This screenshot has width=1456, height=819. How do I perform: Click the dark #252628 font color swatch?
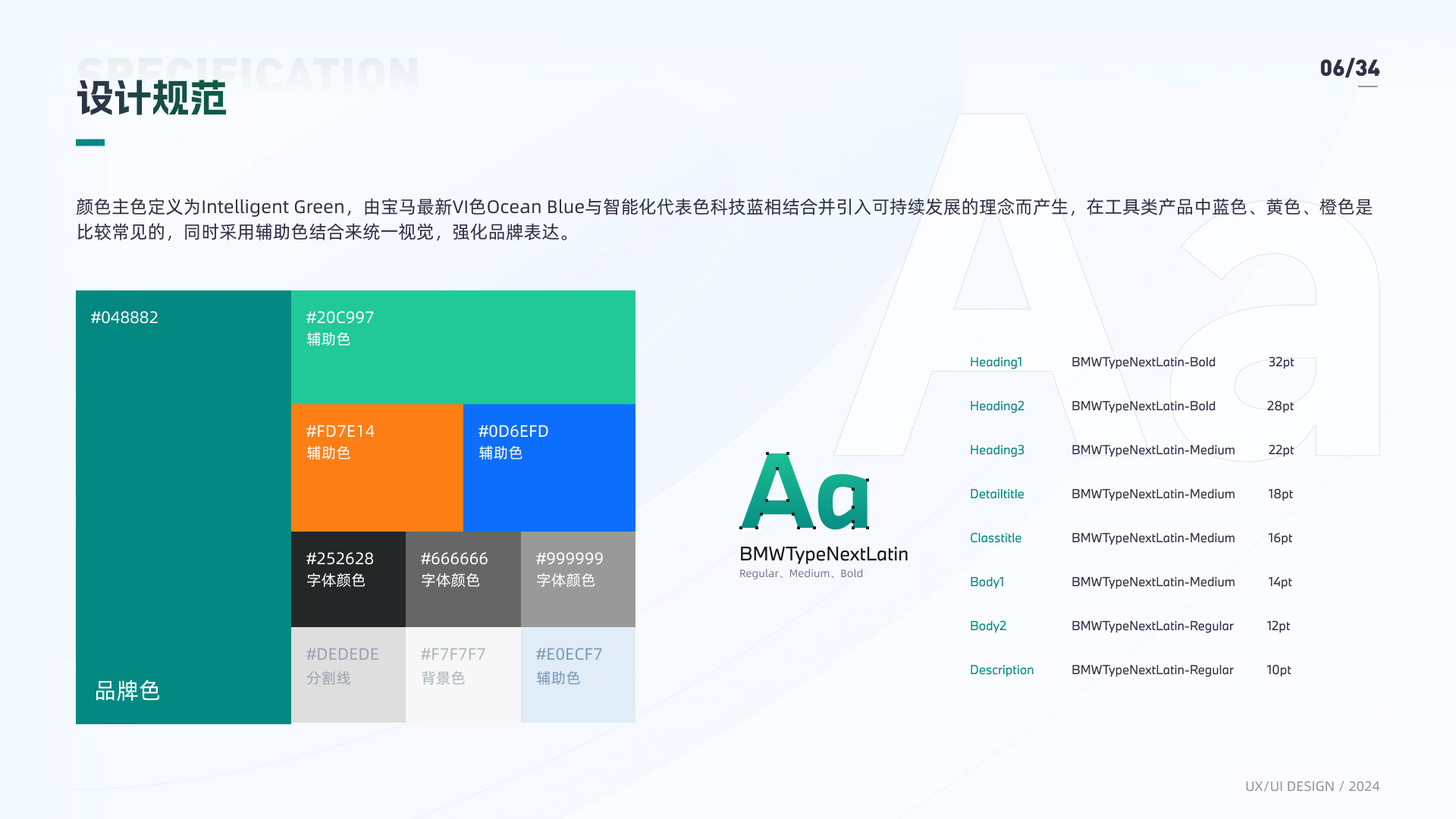click(x=348, y=579)
